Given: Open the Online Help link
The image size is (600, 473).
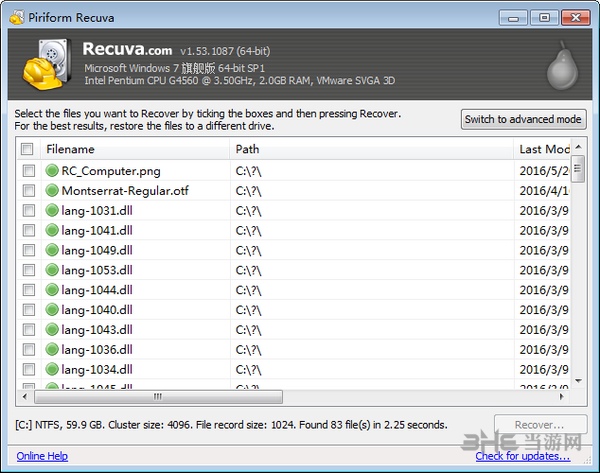Looking at the screenshot, I should [42, 456].
